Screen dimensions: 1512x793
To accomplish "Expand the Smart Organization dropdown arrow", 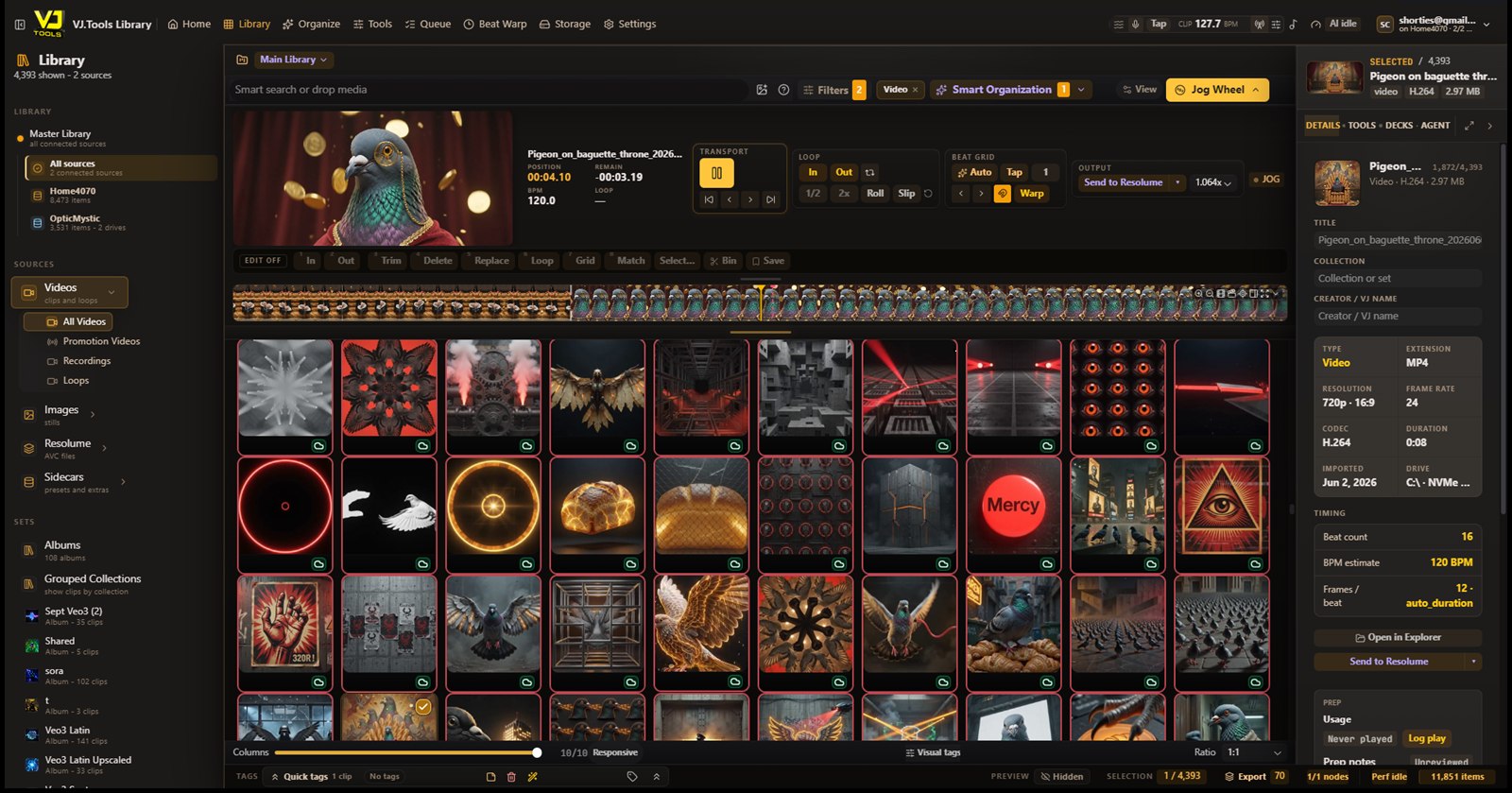I will click(1081, 90).
